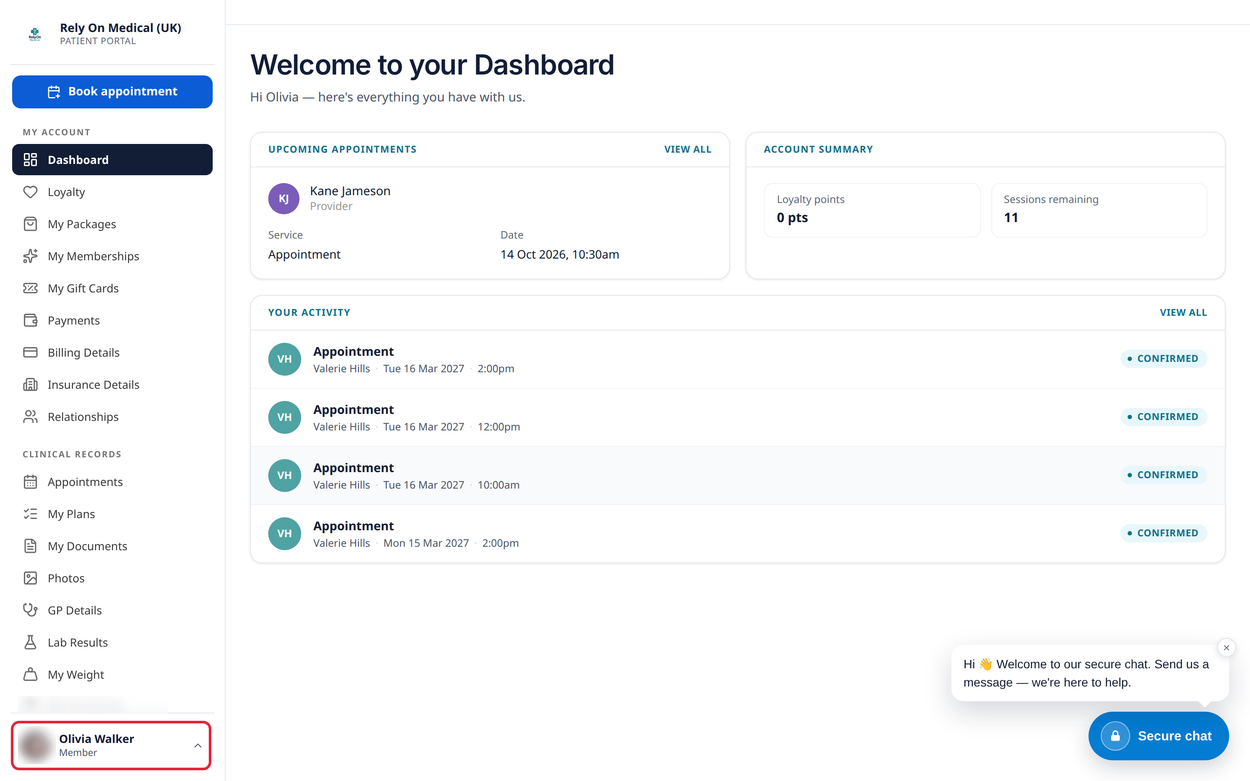Select Billing Details menu entry
Image resolution: width=1250 pixels, height=781 pixels.
[112, 352]
